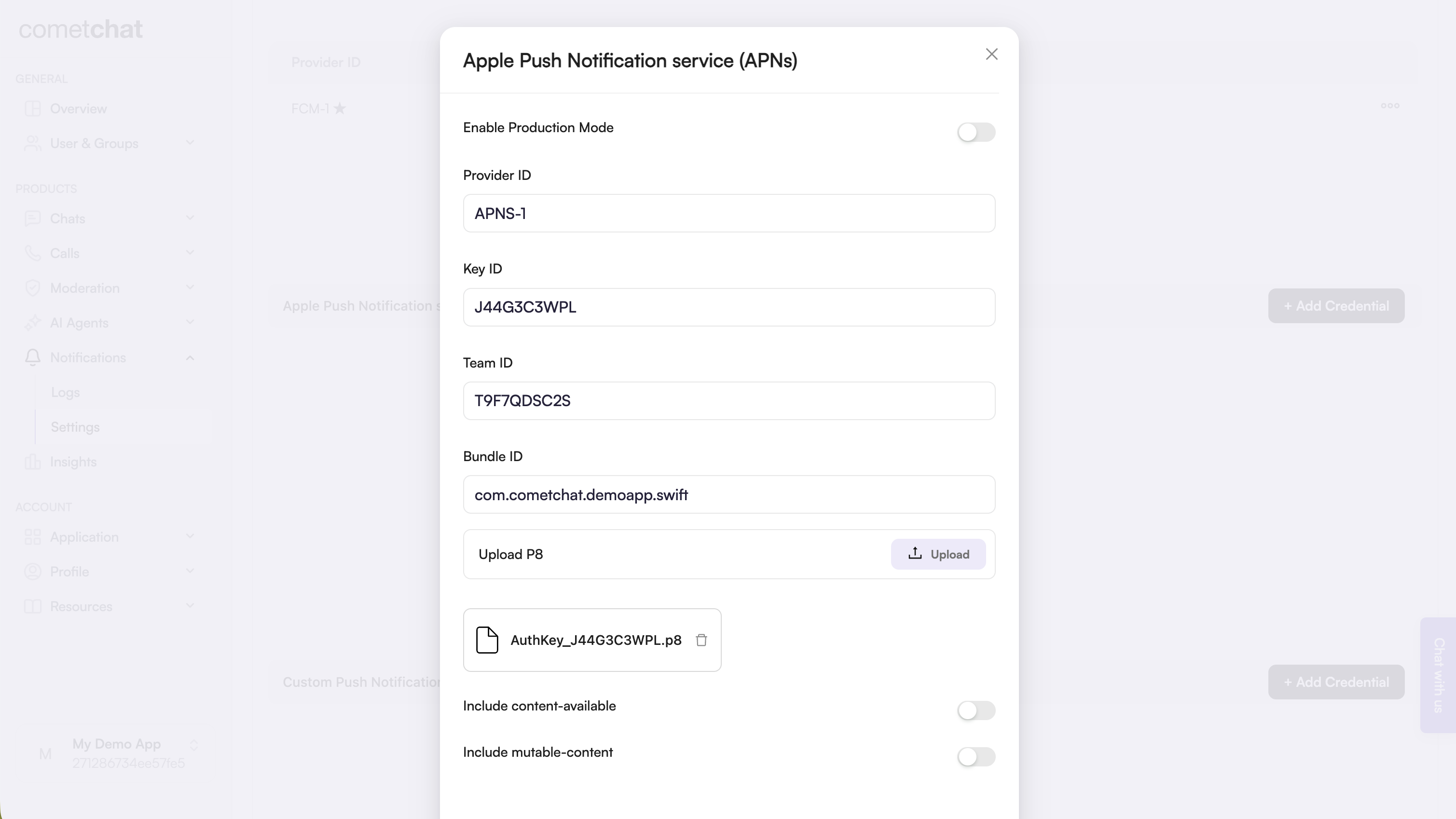Expand the Profile section
Screen dimensions: 1456x819
tap(191, 571)
